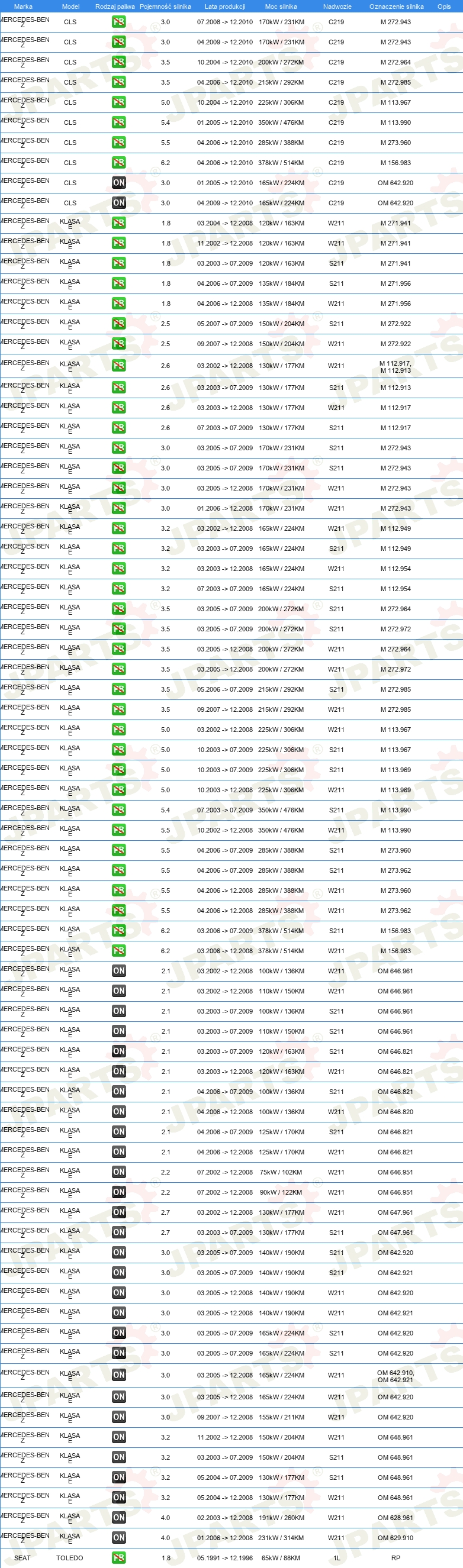The width and height of the screenshot is (463, 1568).
Task: Click PB icon in Klasa E 5.4 S211 row
Action: [119, 810]
